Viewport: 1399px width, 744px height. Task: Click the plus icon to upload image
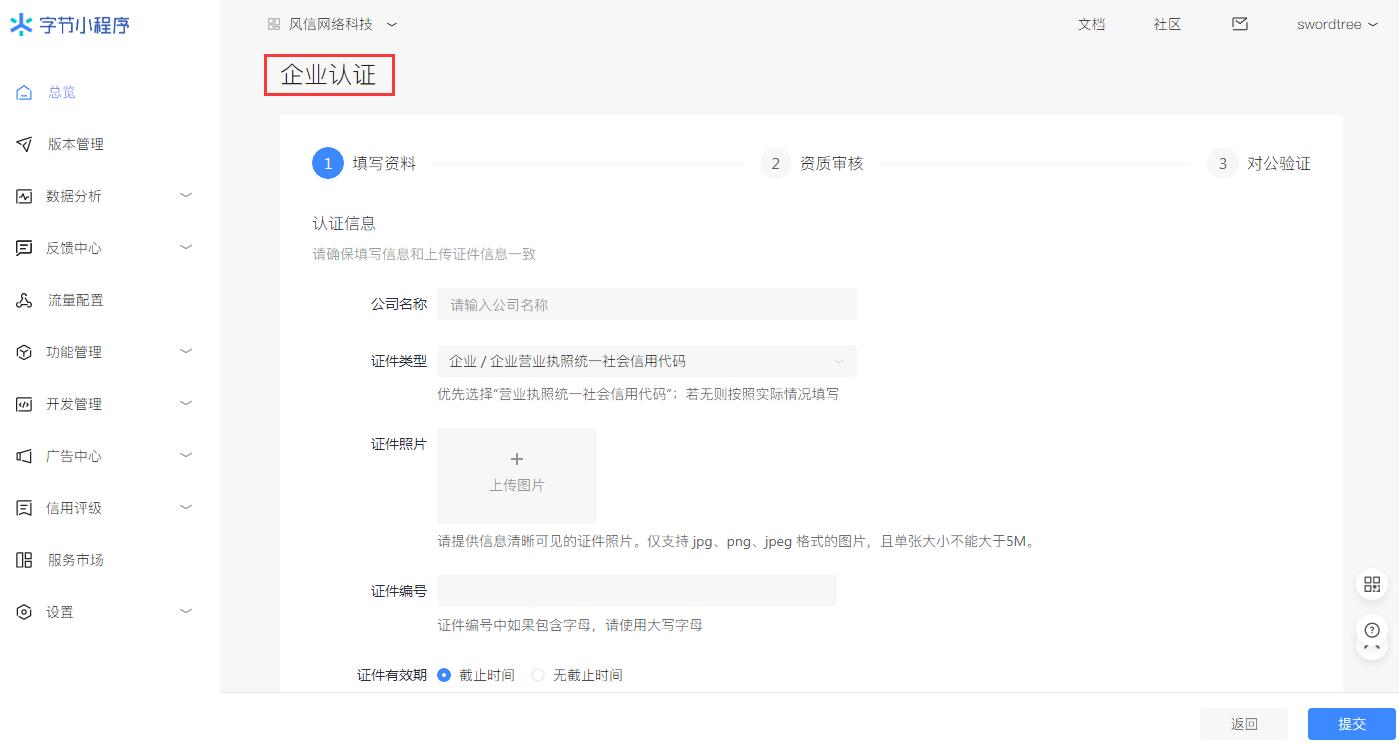coord(517,459)
